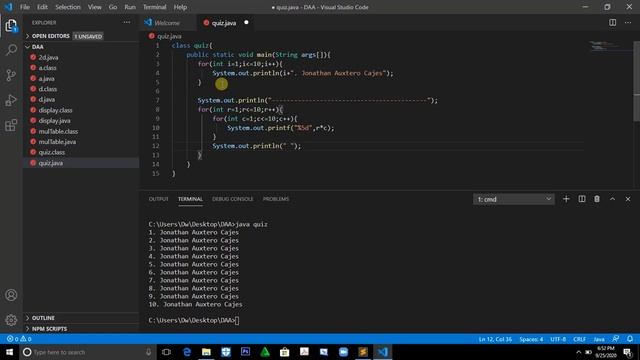Click the taskbar clock showing 6:52 PM
640x360 pixels.
click(605, 352)
